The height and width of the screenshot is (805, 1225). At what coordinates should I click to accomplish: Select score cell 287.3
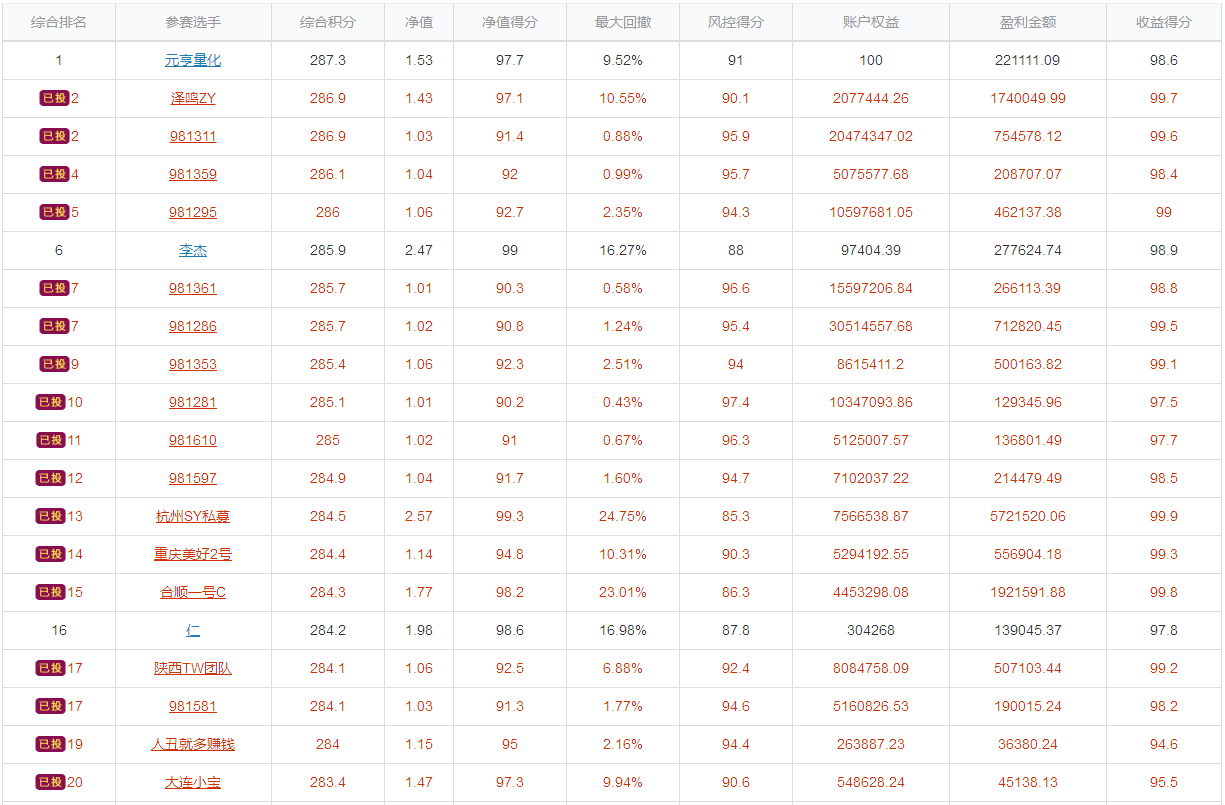pos(328,60)
